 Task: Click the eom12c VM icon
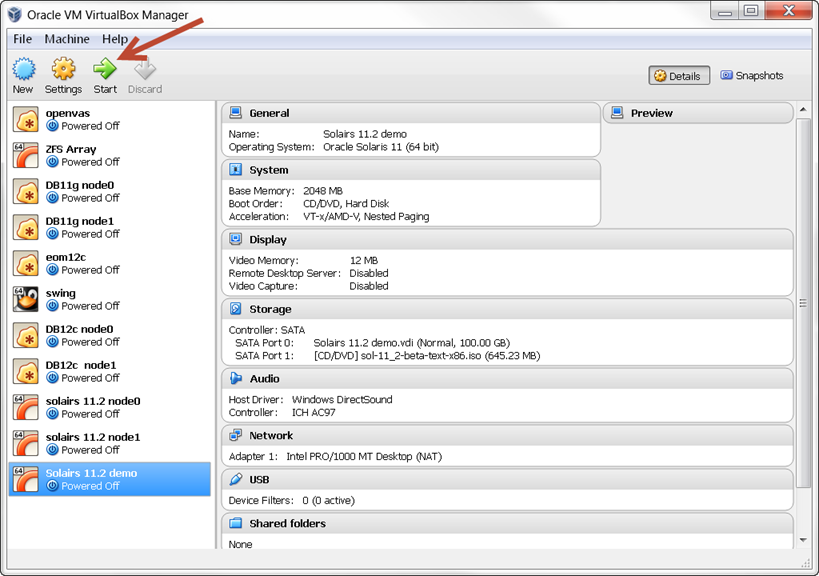click(26, 264)
